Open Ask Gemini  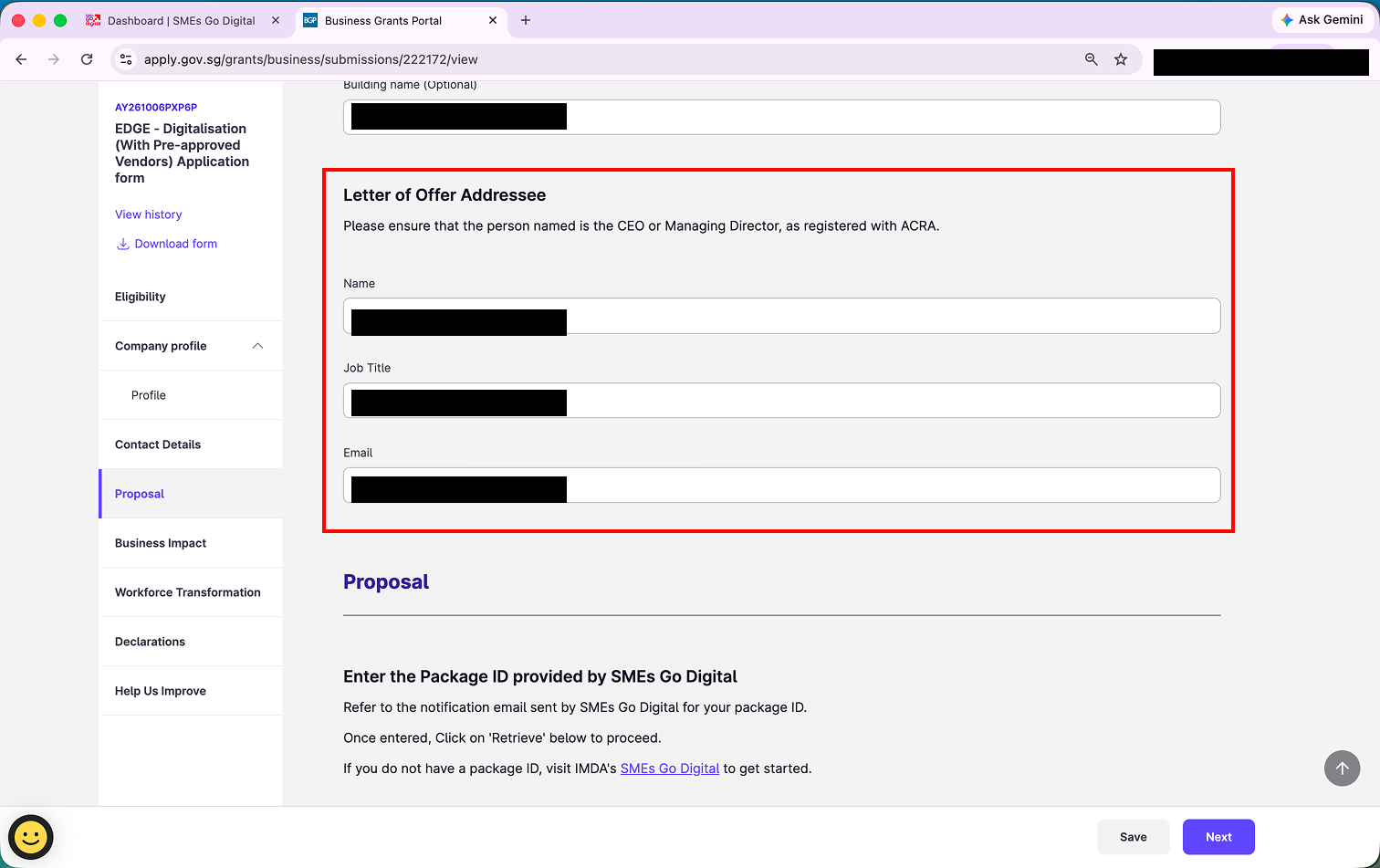tap(1322, 20)
